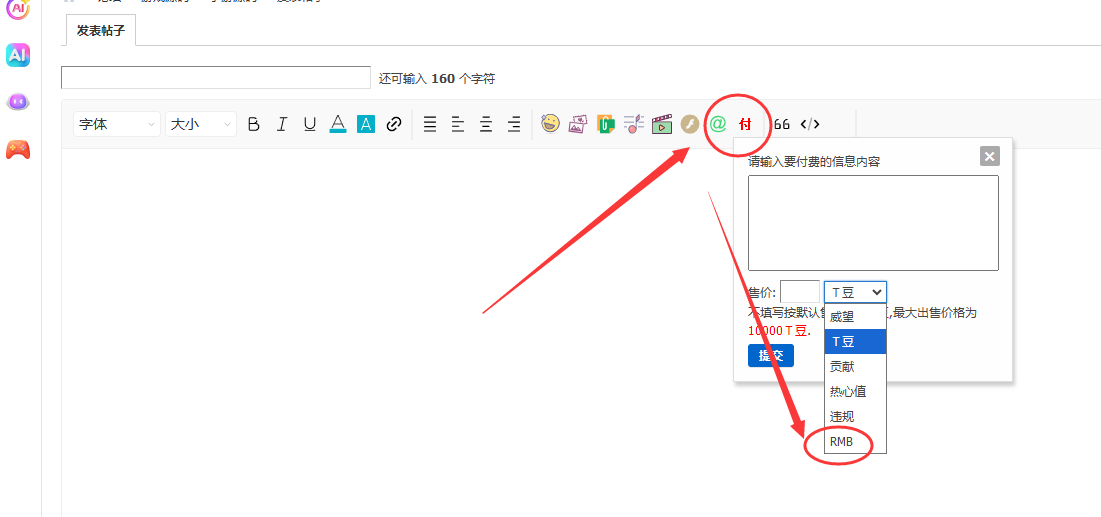Select 违规 from the currency list
The height and width of the screenshot is (517, 1101).
pos(855,416)
